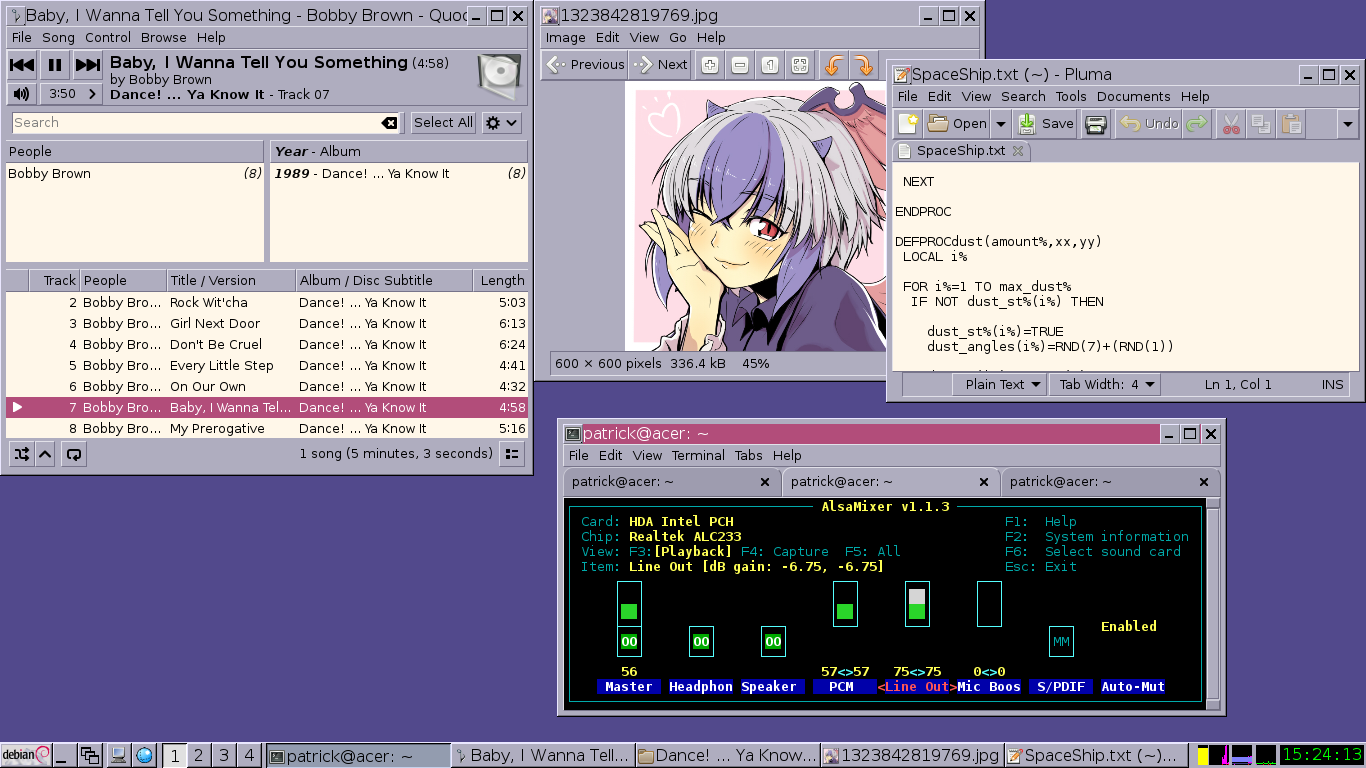Screen dimensions: 1366x768
Task: Open Tabs menu in terminal
Action: [748, 455]
